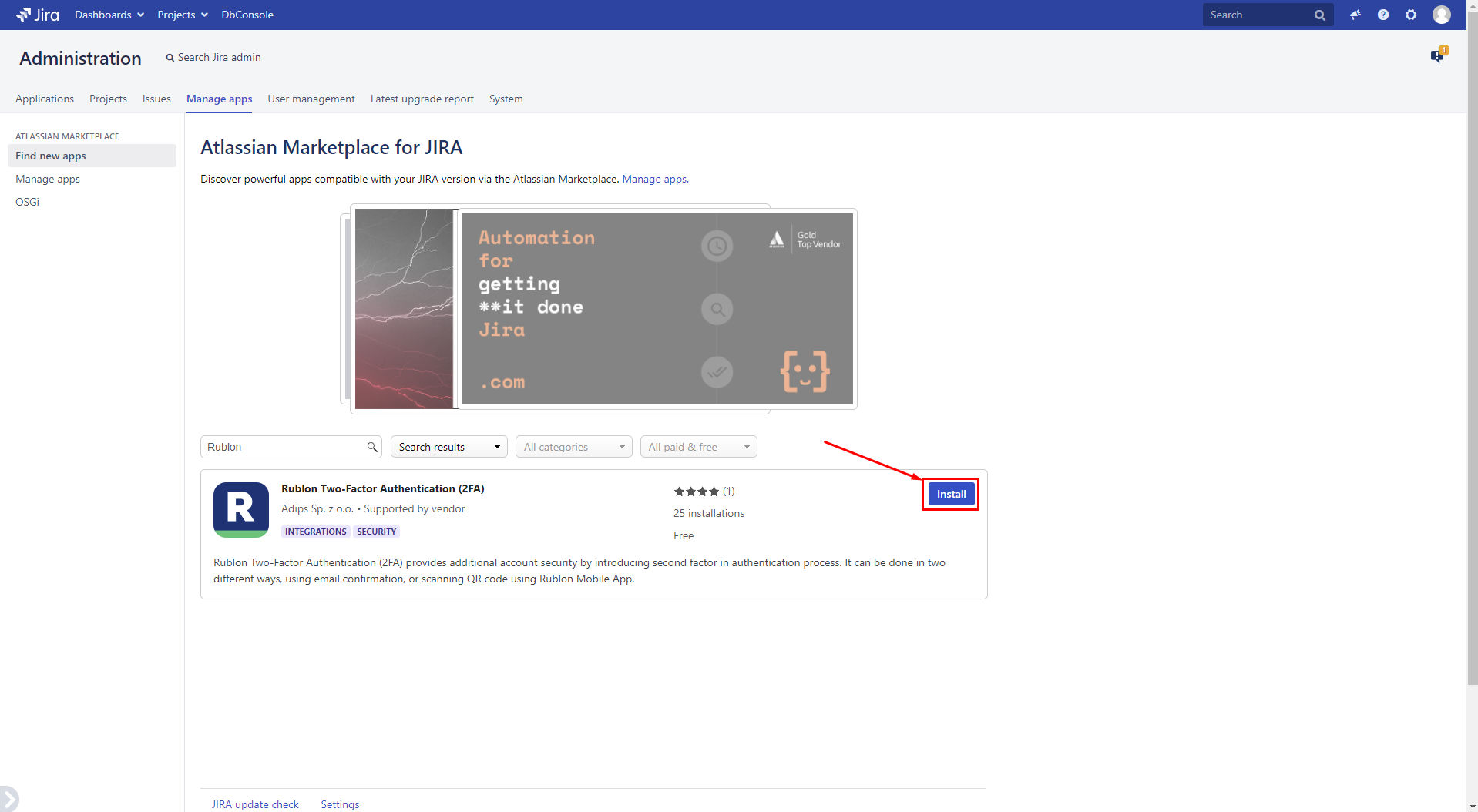Open the Search results filter dropdown
Image resolution: width=1478 pixels, height=812 pixels.
(x=448, y=447)
